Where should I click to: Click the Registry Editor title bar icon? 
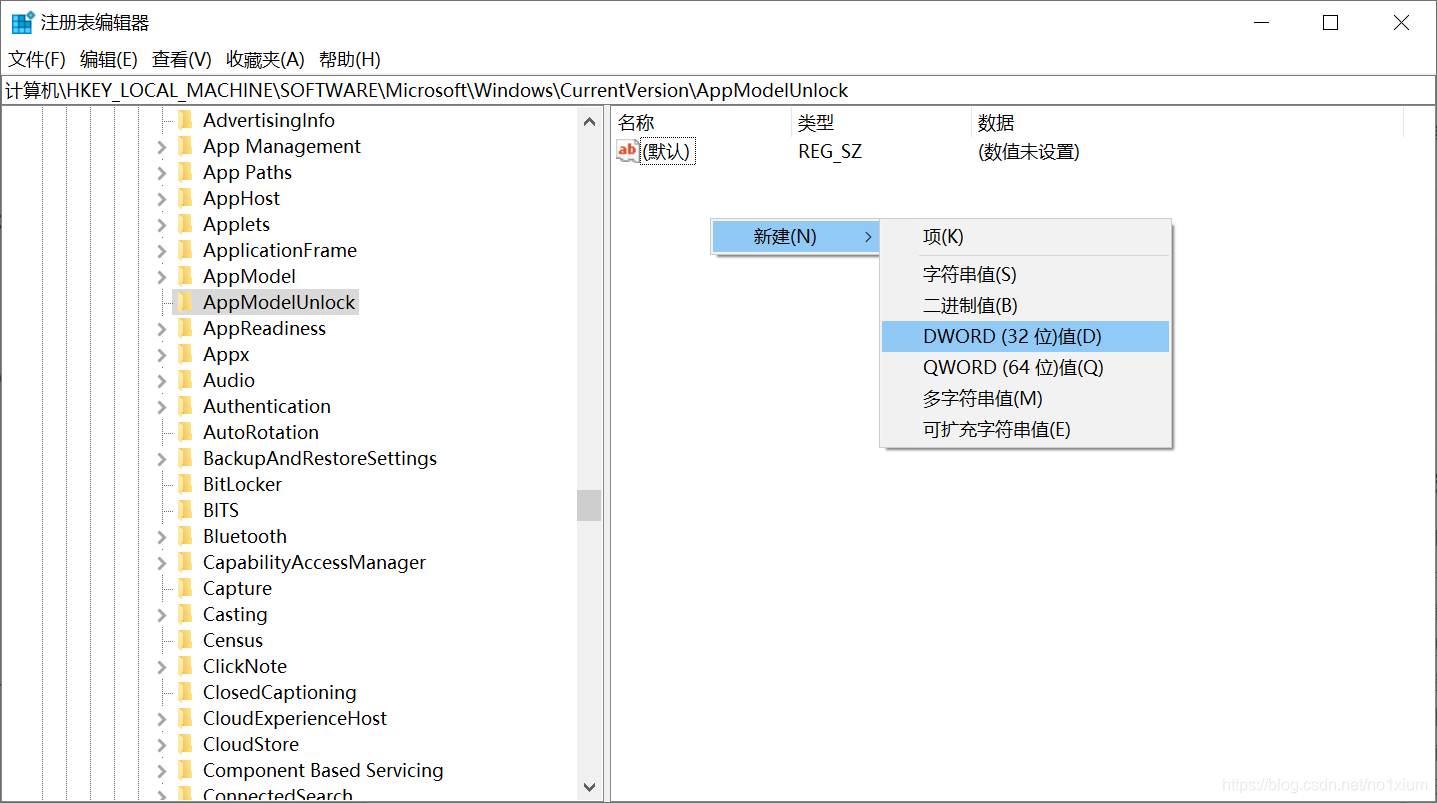[x=22, y=22]
